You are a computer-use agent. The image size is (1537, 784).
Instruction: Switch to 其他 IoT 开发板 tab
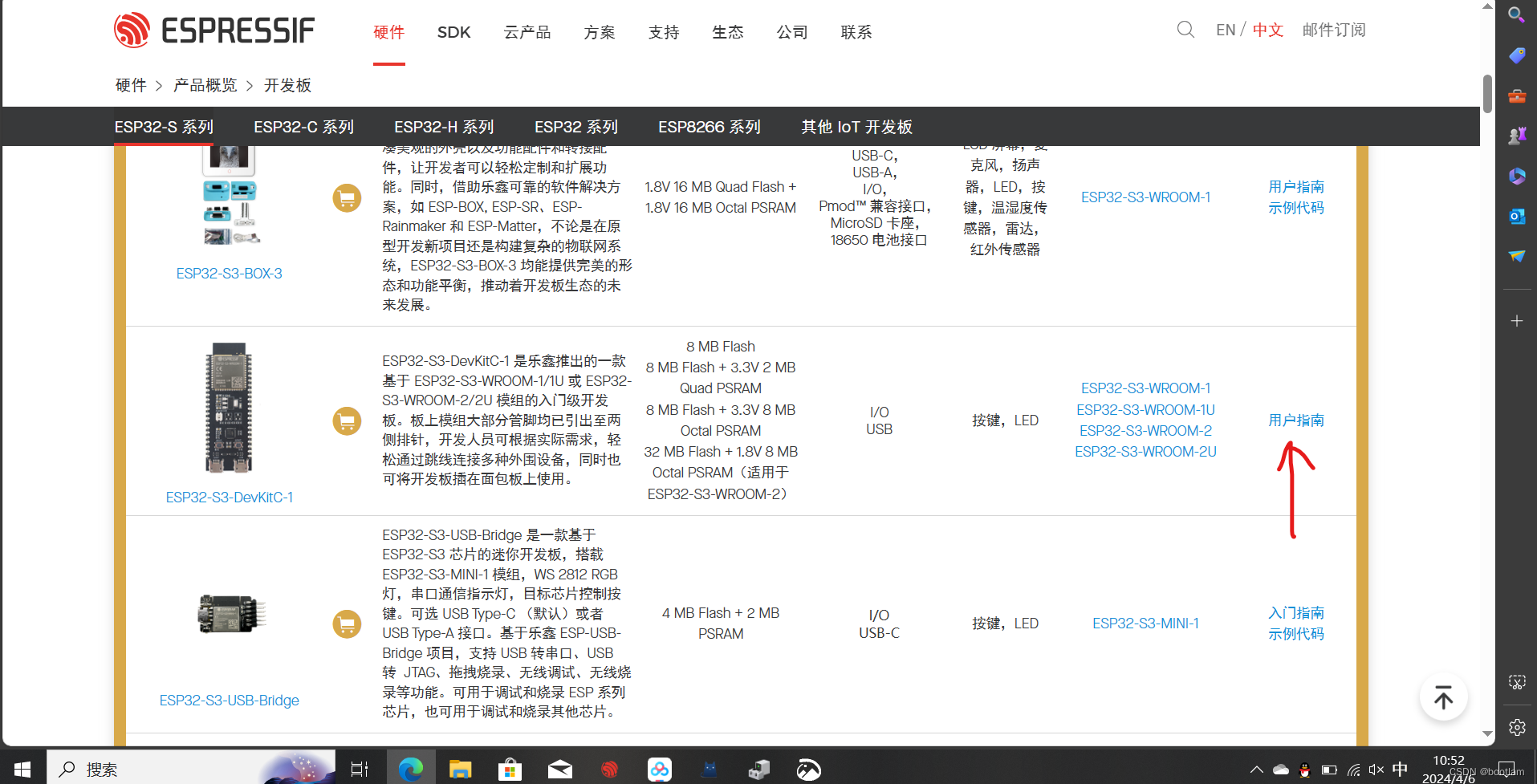pyautogui.click(x=857, y=127)
